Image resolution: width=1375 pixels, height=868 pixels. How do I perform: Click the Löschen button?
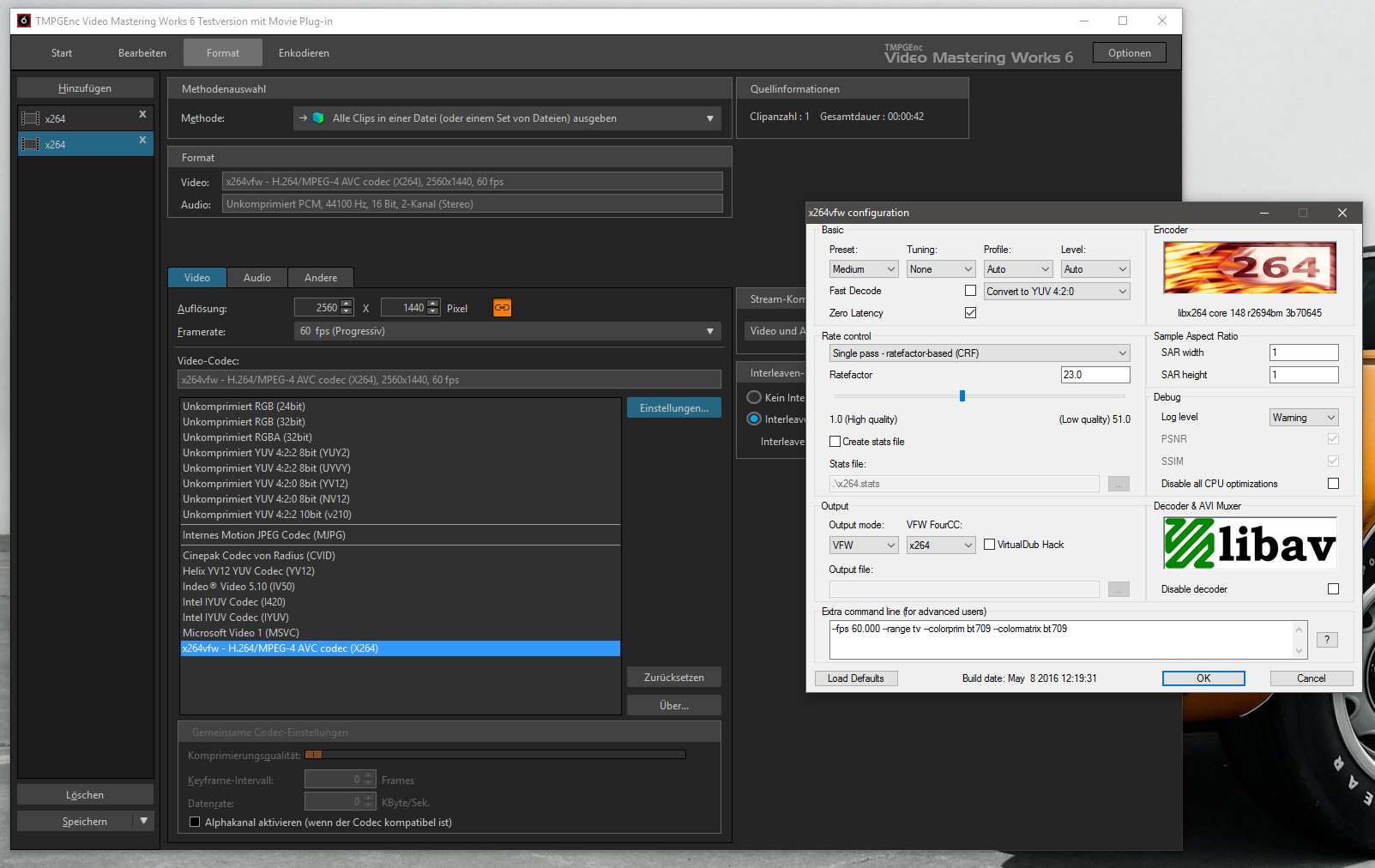coord(85,795)
